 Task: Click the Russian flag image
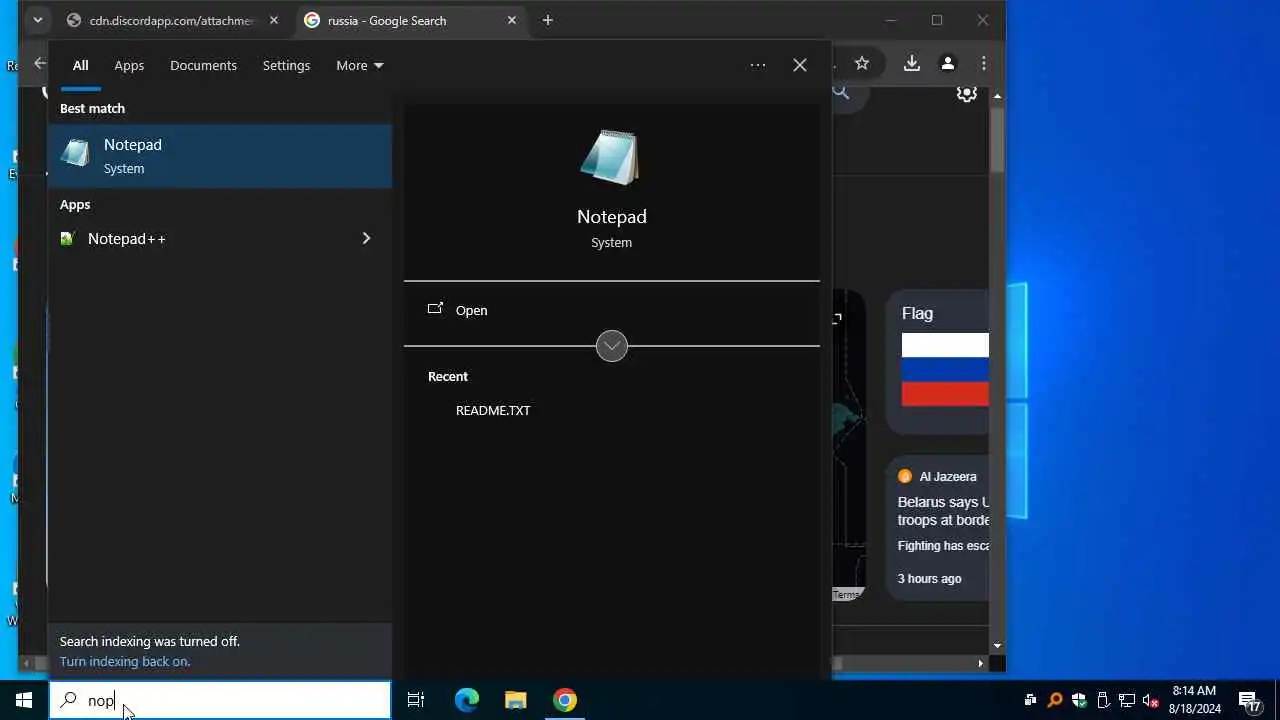(945, 370)
